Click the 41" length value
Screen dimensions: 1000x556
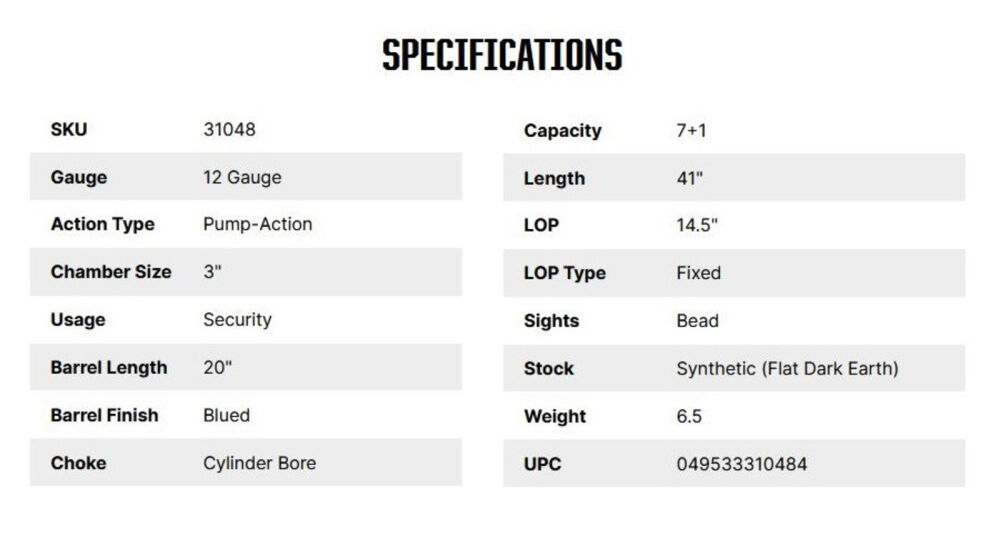click(x=689, y=178)
